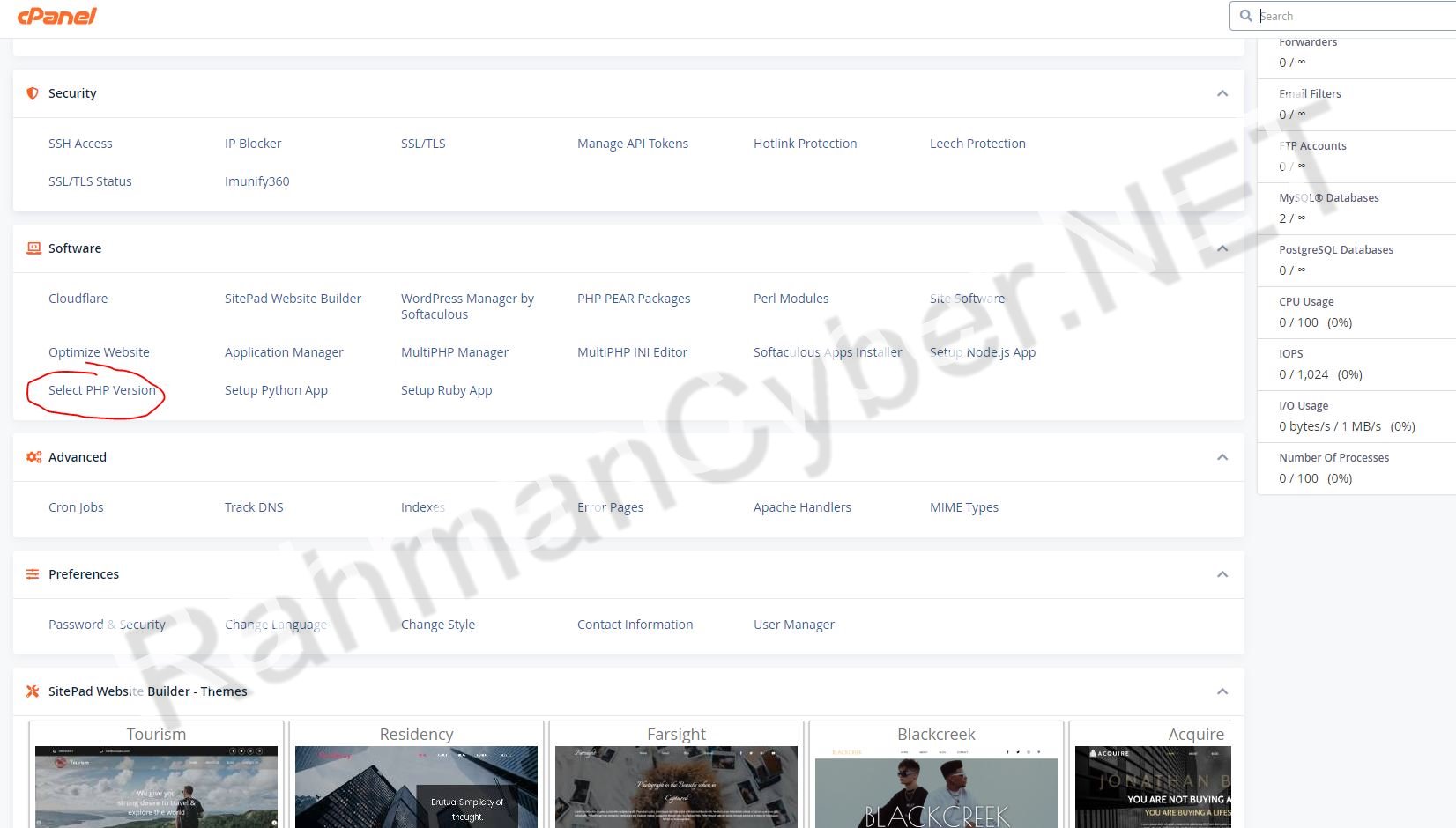Open MIME Types
Screen dimensions: 1456x828
click(x=964, y=507)
